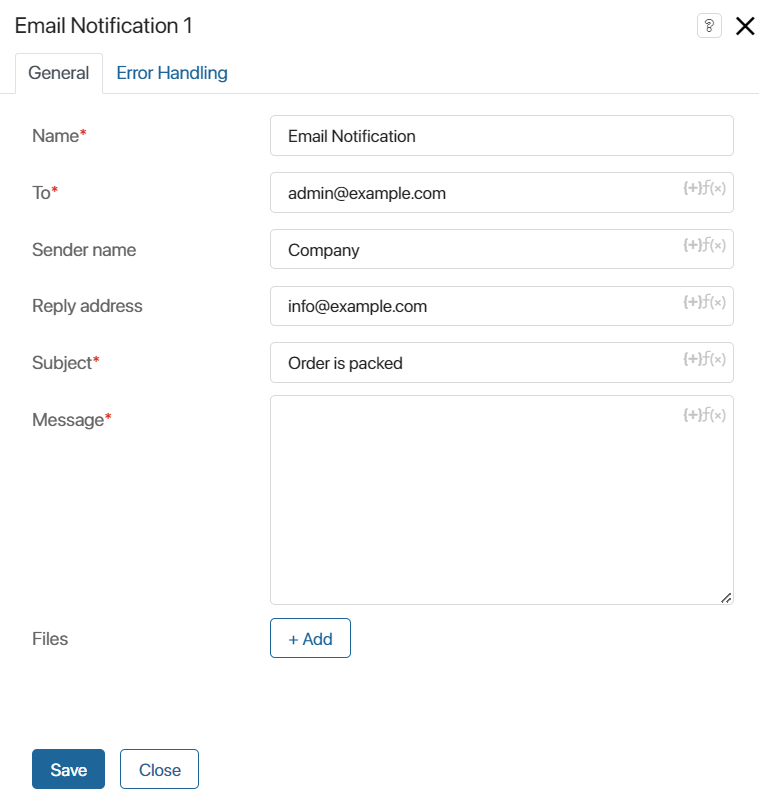Insert variable {+} in Message field
Screen dimensions: 759x793
click(691, 415)
